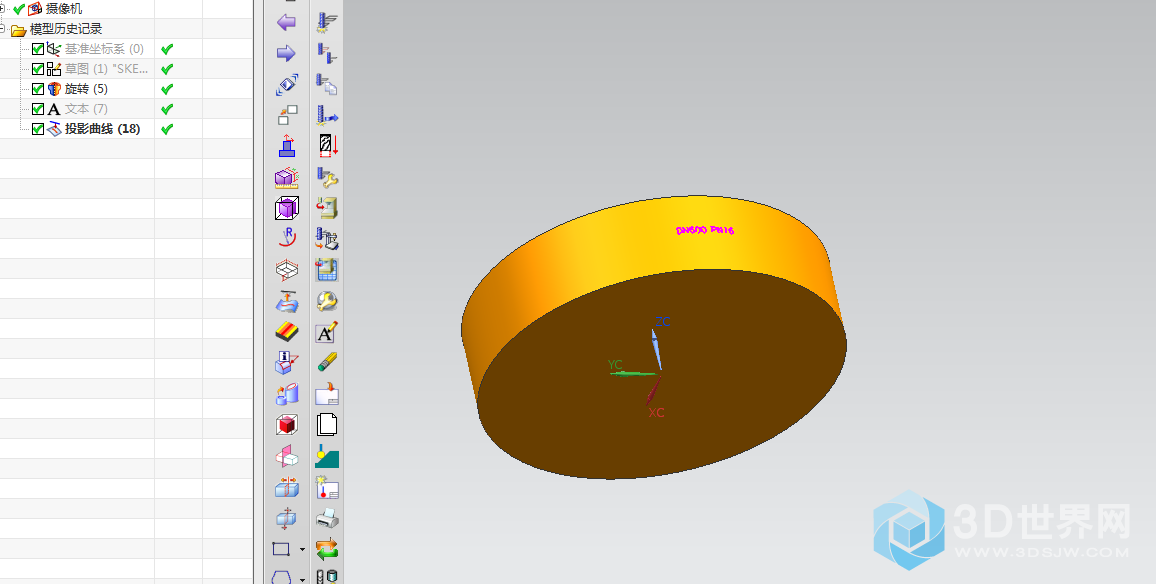Click the blue block with vertical arrows icon
Image resolution: width=1156 pixels, height=584 pixels.
coord(287,518)
